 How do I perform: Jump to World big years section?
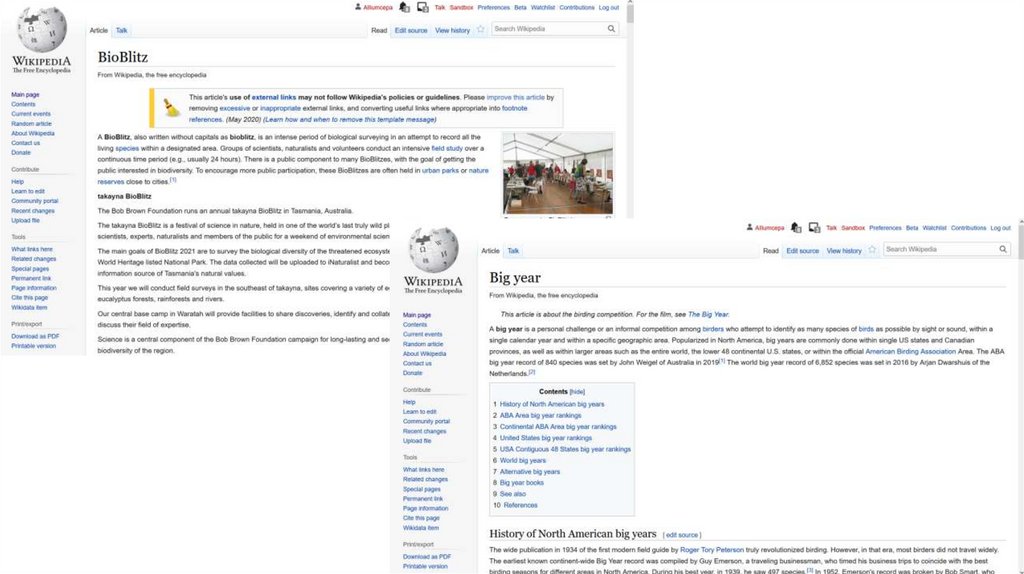(x=522, y=460)
